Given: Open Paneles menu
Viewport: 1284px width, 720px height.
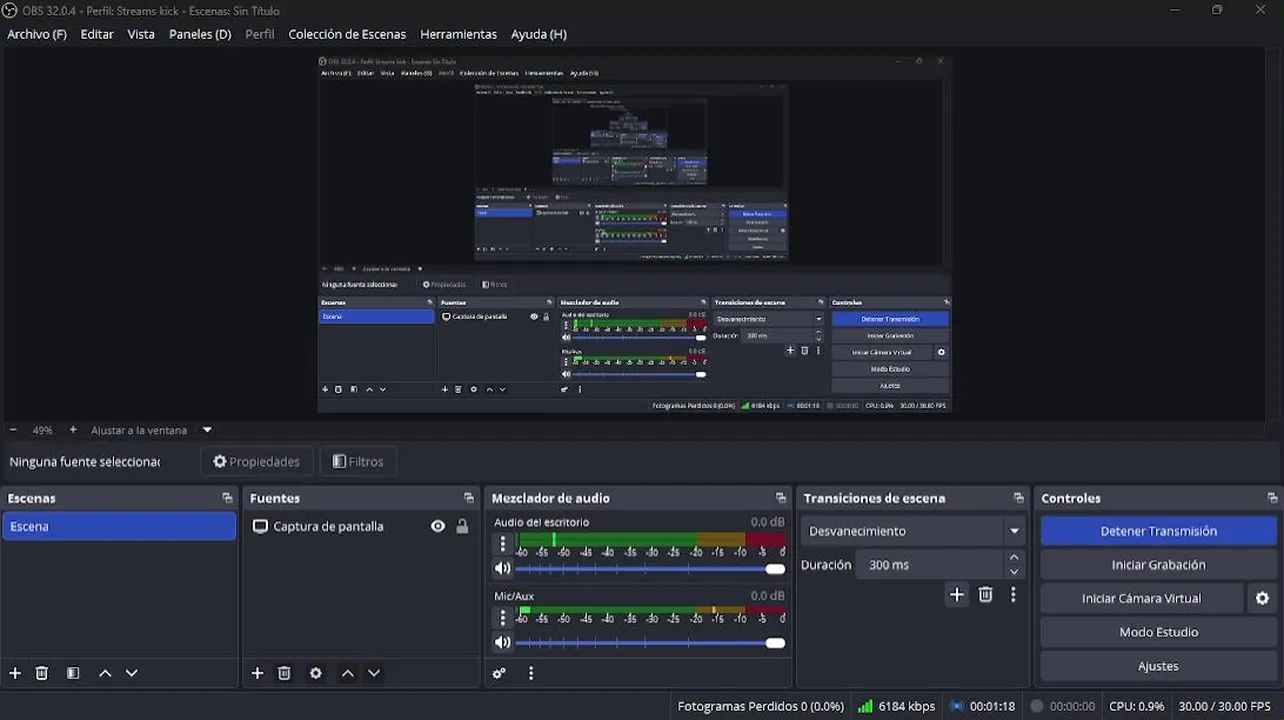Looking at the screenshot, I should (x=200, y=34).
